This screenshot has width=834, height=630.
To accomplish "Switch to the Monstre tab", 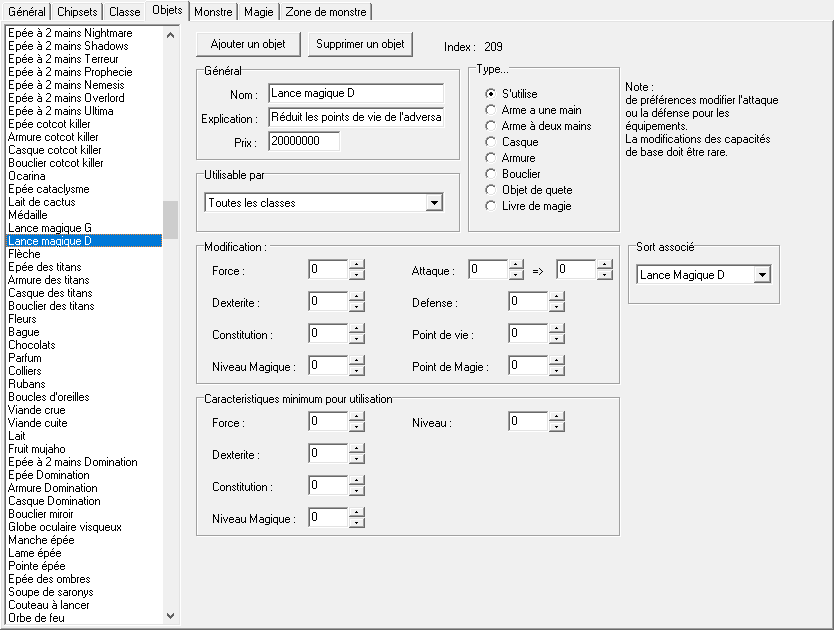I will [x=213, y=11].
